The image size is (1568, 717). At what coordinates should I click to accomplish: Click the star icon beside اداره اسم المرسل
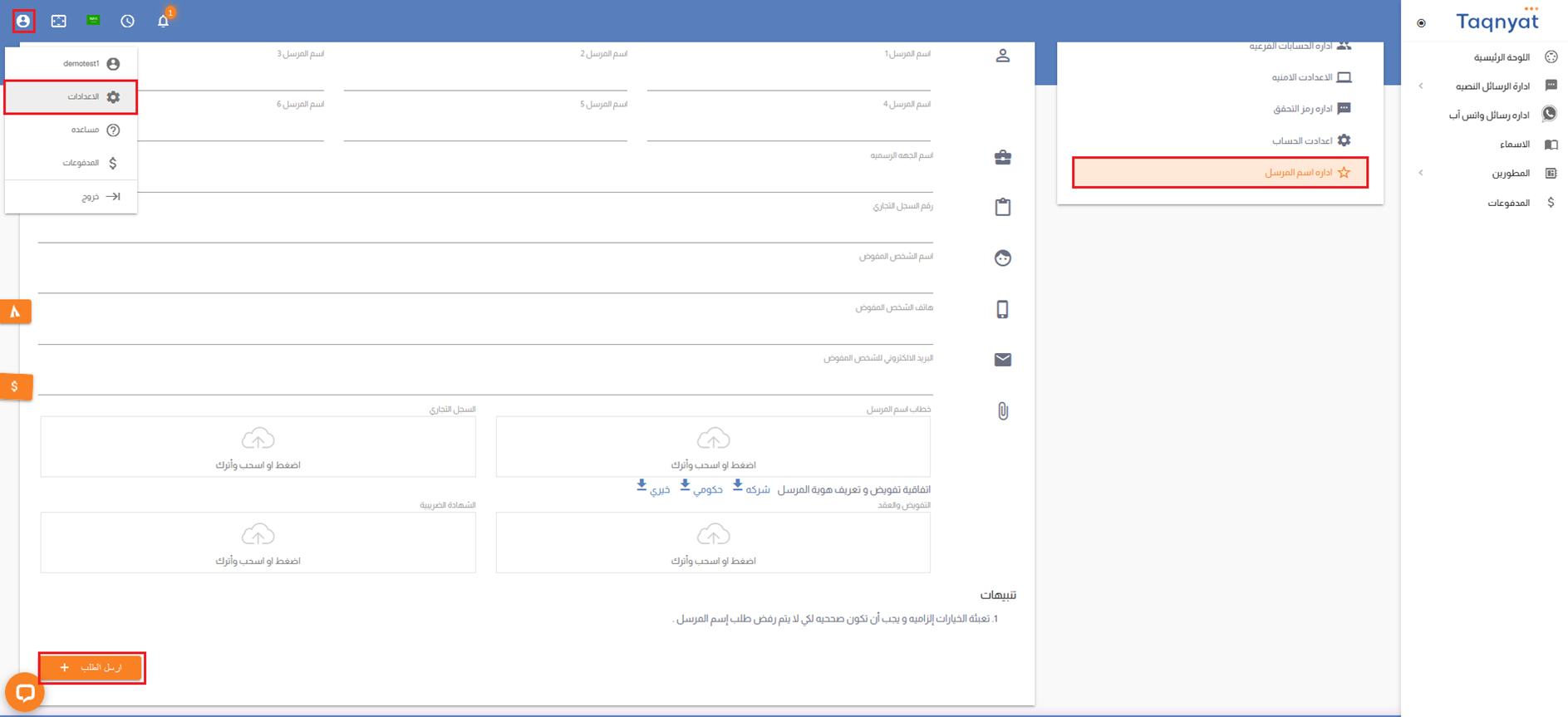1344,173
